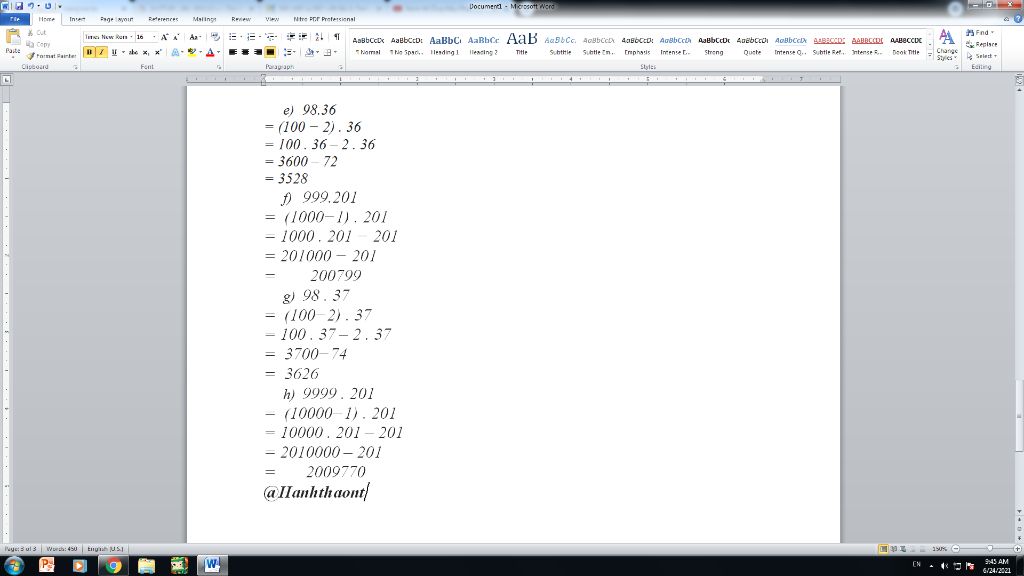Click the zoom slider handle
1024x576 pixels.
tap(990, 549)
